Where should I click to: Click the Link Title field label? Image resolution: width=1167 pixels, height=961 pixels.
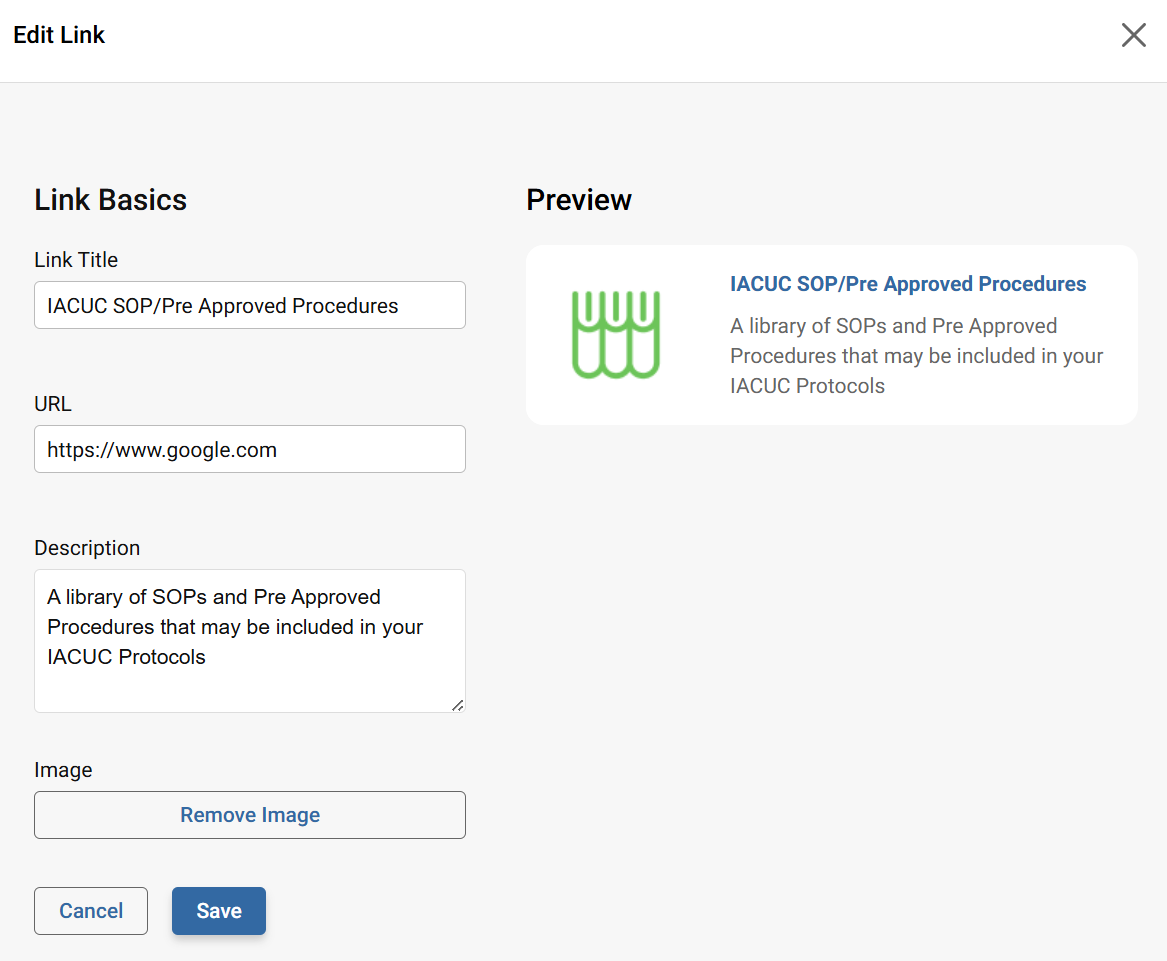tap(75, 259)
